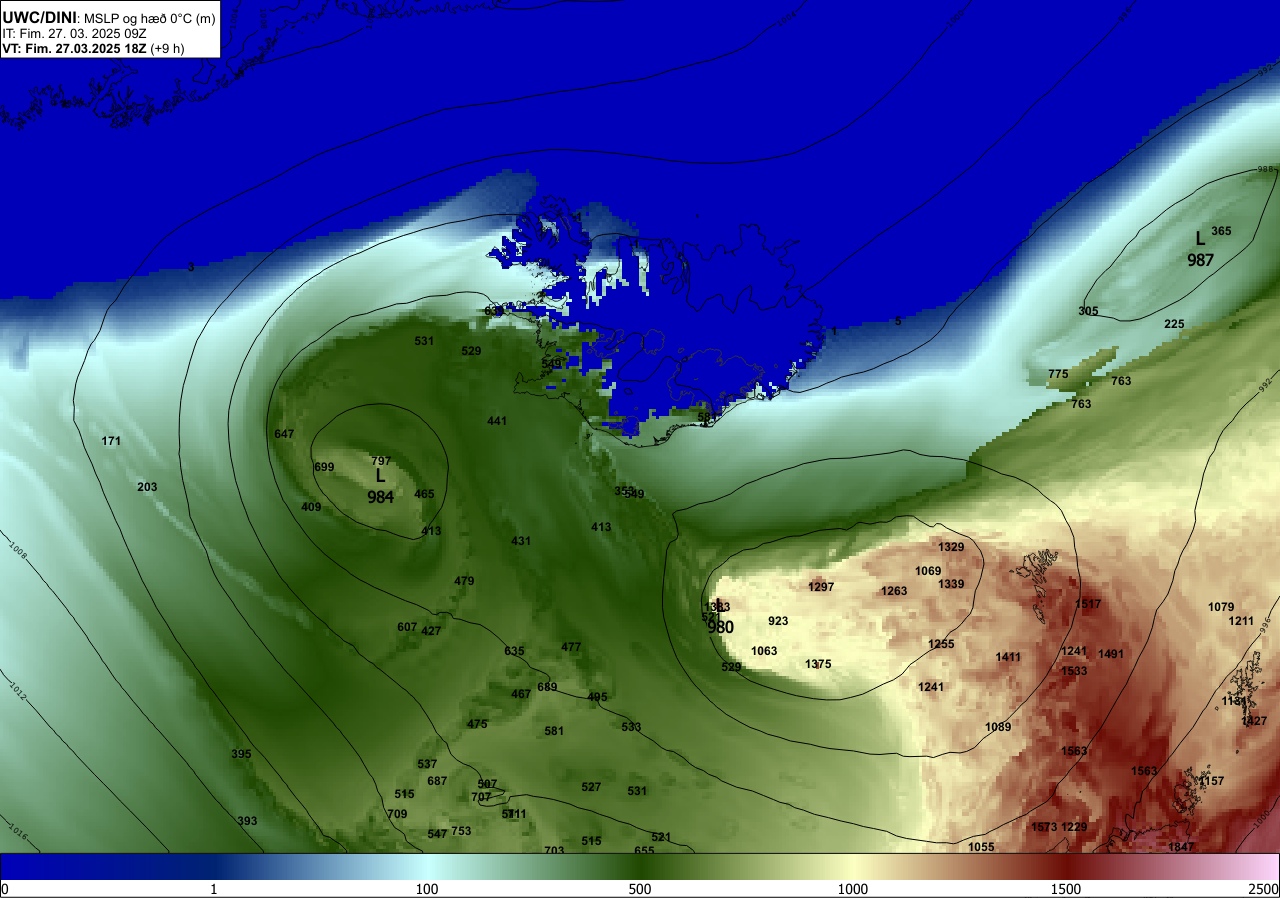This screenshot has width=1280, height=898.
Task: Click the height value 1329
Action: tap(951, 547)
